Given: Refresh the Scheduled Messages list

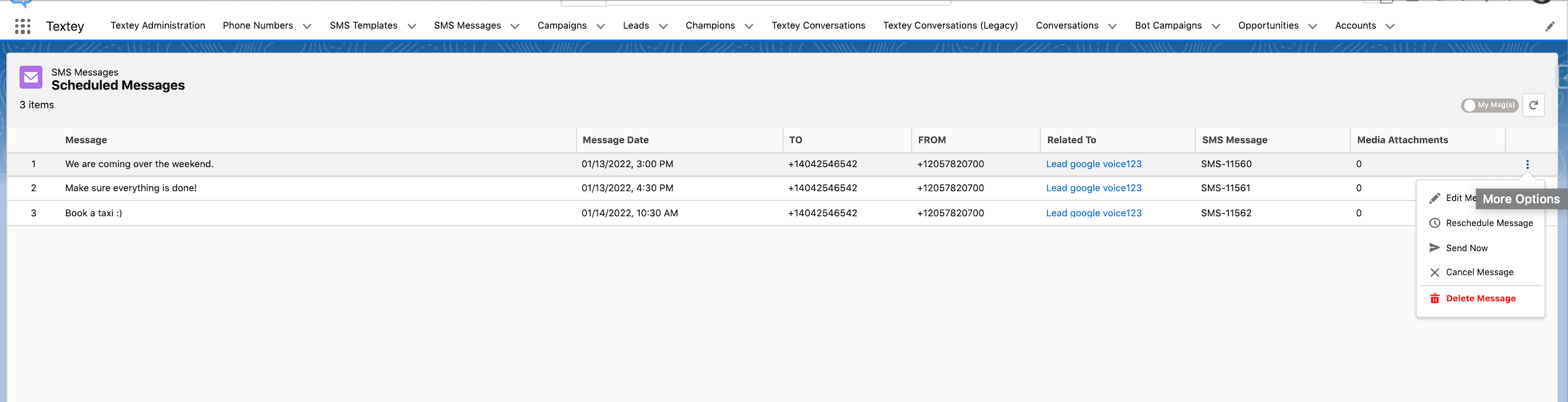Looking at the screenshot, I should (1533, 105).
